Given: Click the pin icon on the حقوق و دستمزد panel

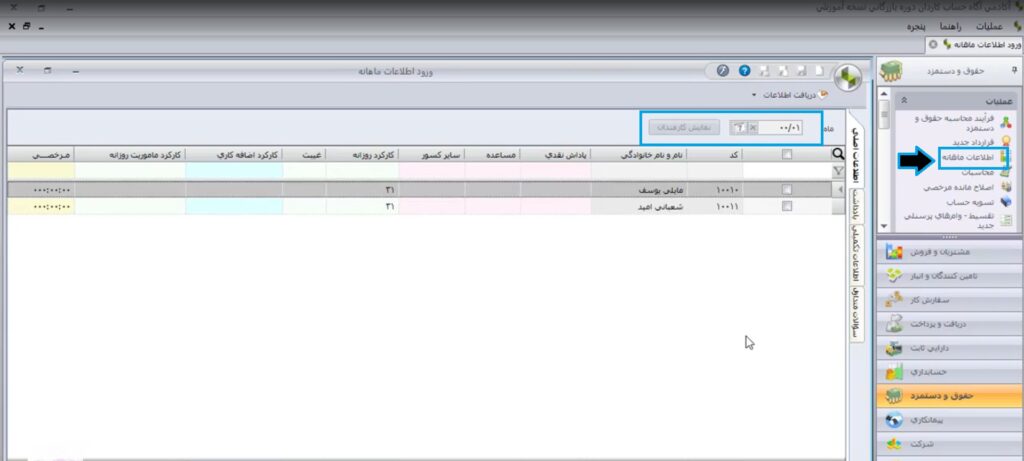Looking at the screenshot, I should coord(1014,70).
